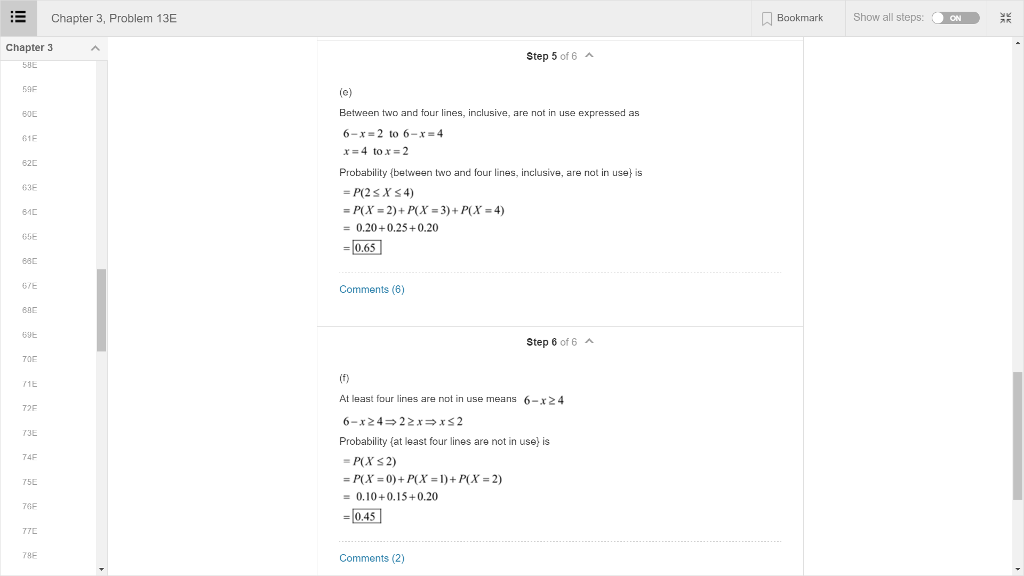Screen dimensions: 1024x576
Task: Click the Chapter 3, Problem 13E title
Action: [115, 17]
